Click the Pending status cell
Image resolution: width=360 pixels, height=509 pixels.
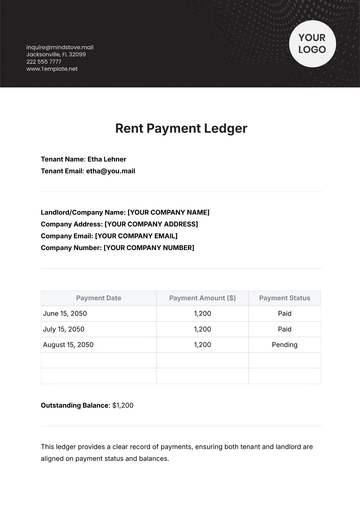click(285, 345)
